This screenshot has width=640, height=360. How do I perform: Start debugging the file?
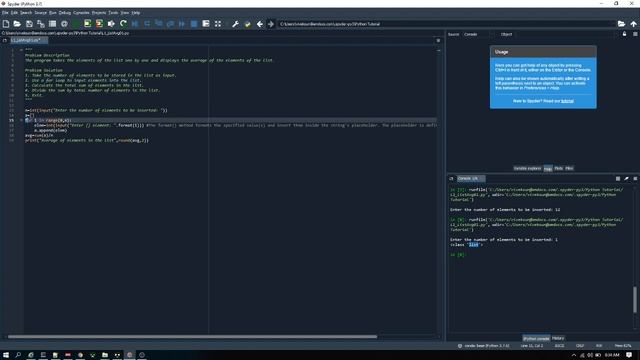(135, 24)
